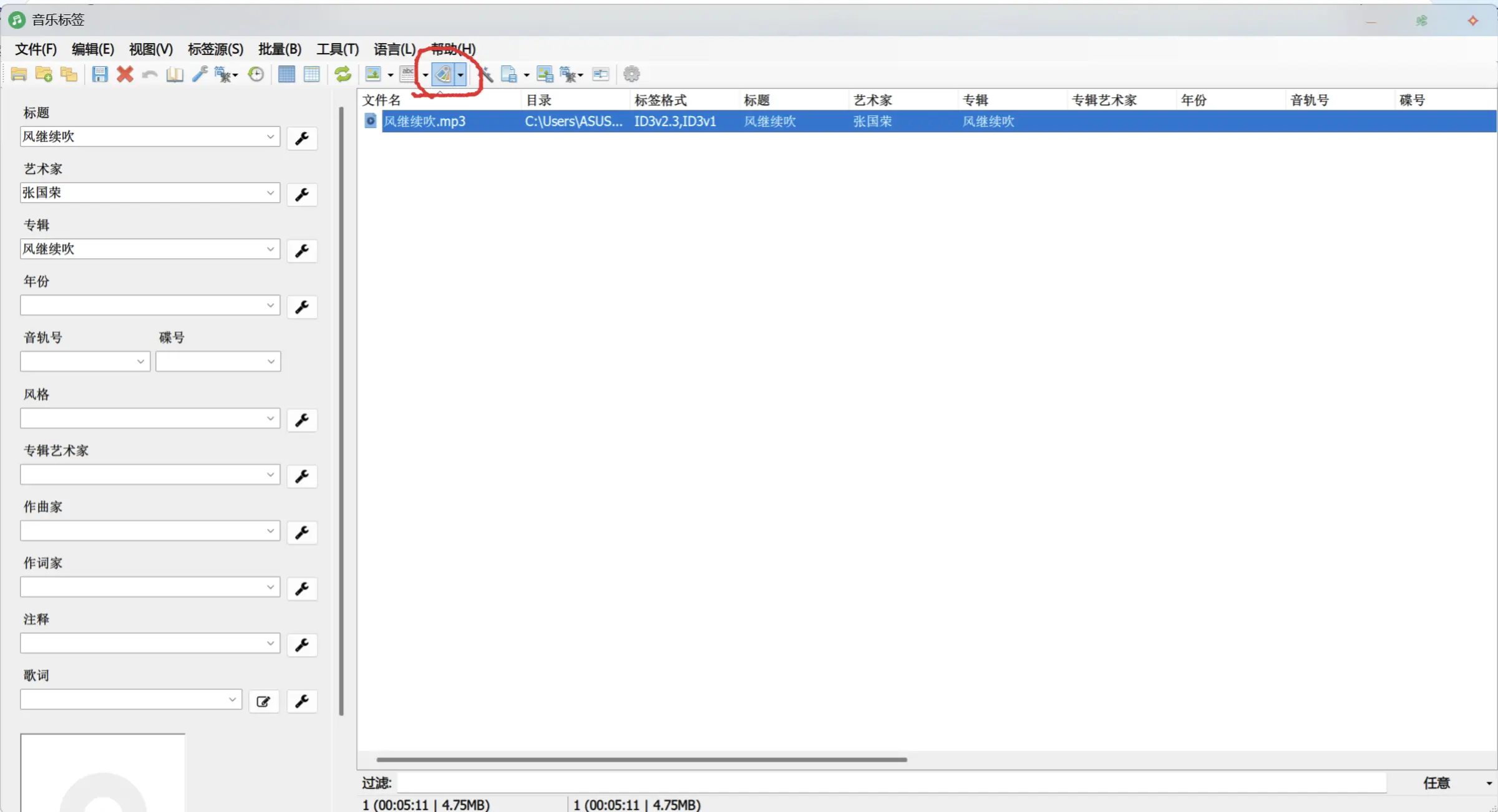Save tags with the floppy disk icon
The image size is (1498, 812).
click(x=100, y=74)
